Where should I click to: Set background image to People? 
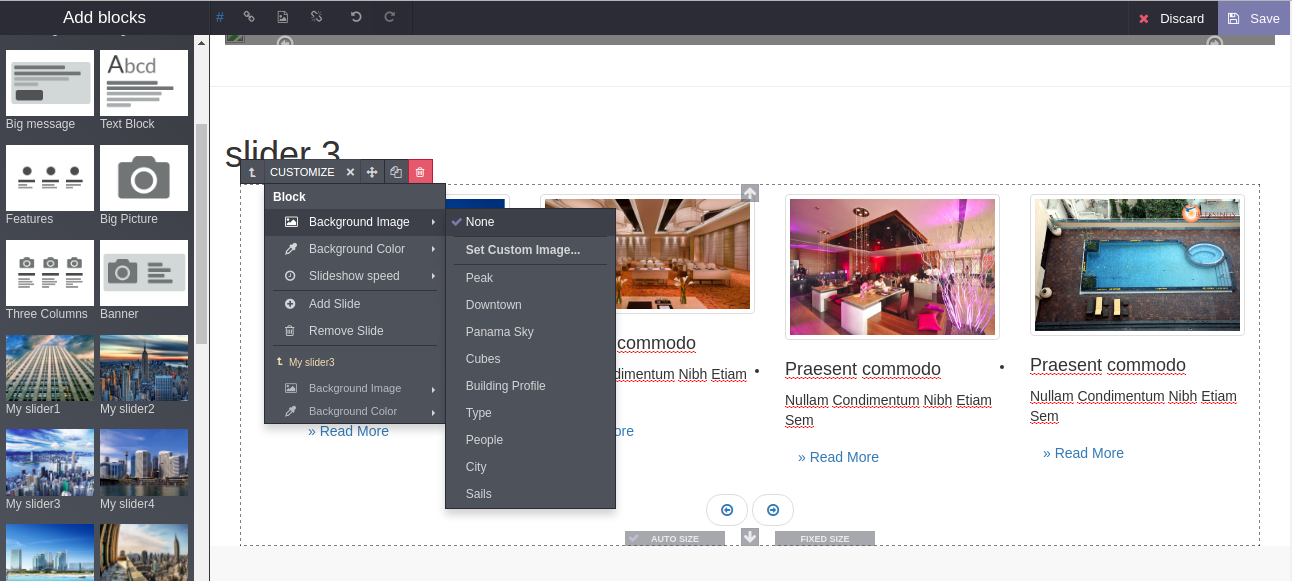530,440
